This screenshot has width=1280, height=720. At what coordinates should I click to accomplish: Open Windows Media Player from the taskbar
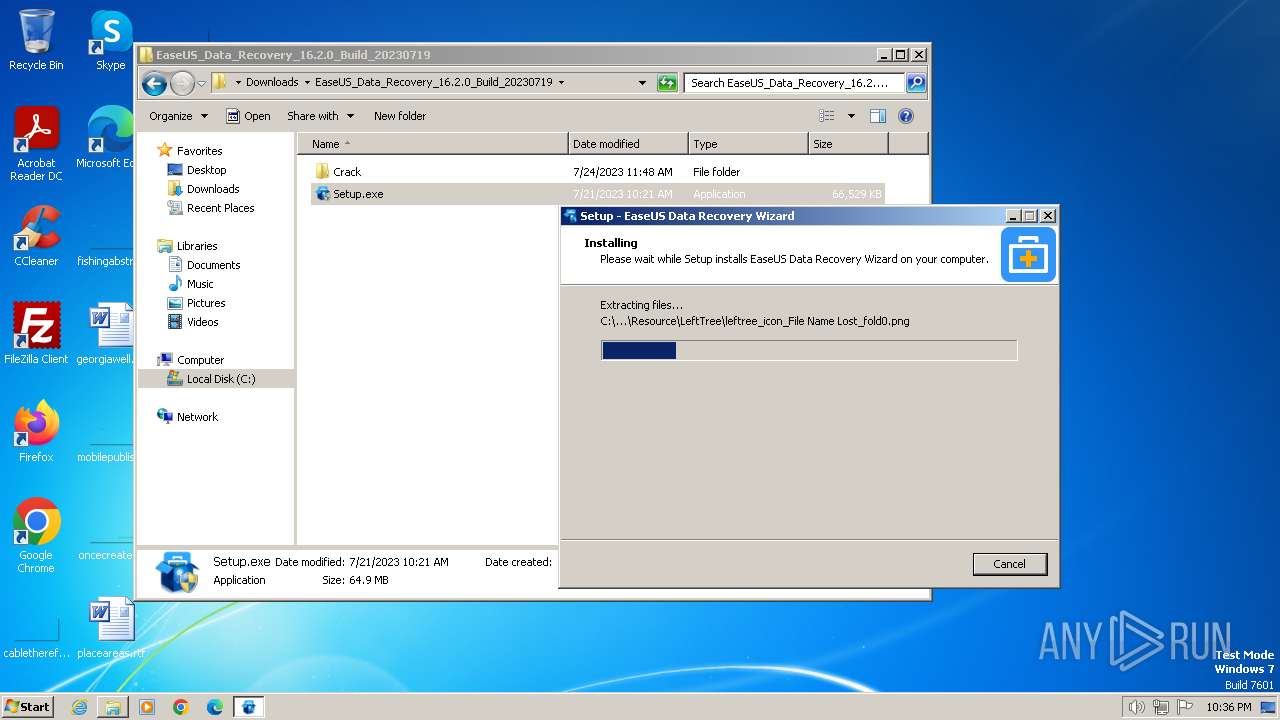(x=147, y=707)
